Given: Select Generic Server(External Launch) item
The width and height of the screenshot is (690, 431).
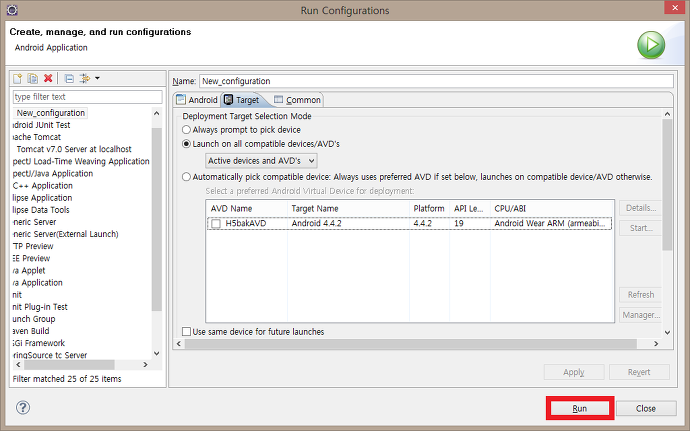Looking at the screenshot, I should click(x=66, y=234).
